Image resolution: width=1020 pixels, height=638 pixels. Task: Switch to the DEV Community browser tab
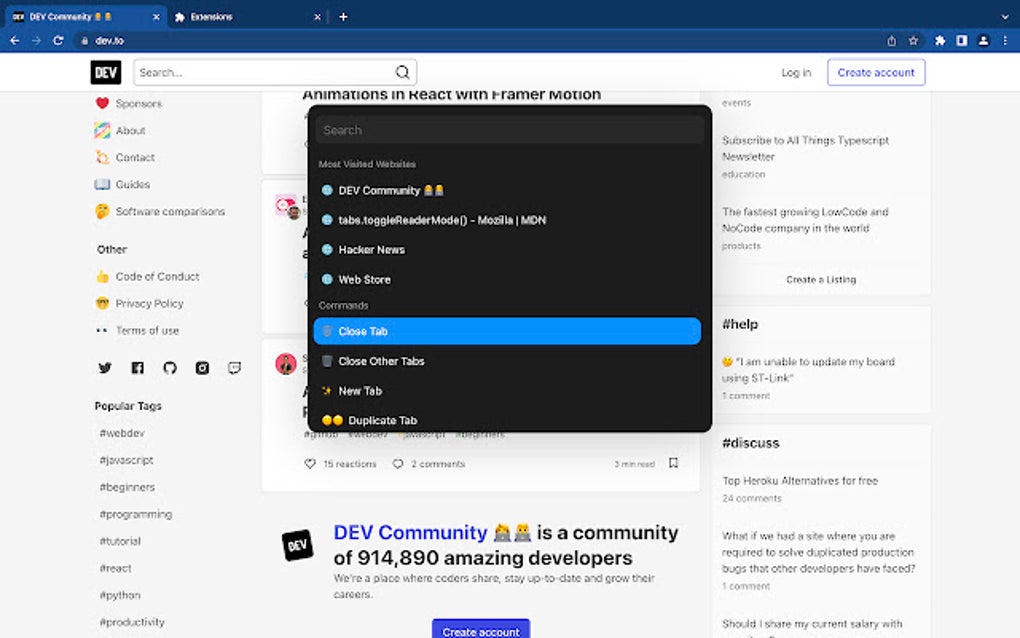(84, 17)
